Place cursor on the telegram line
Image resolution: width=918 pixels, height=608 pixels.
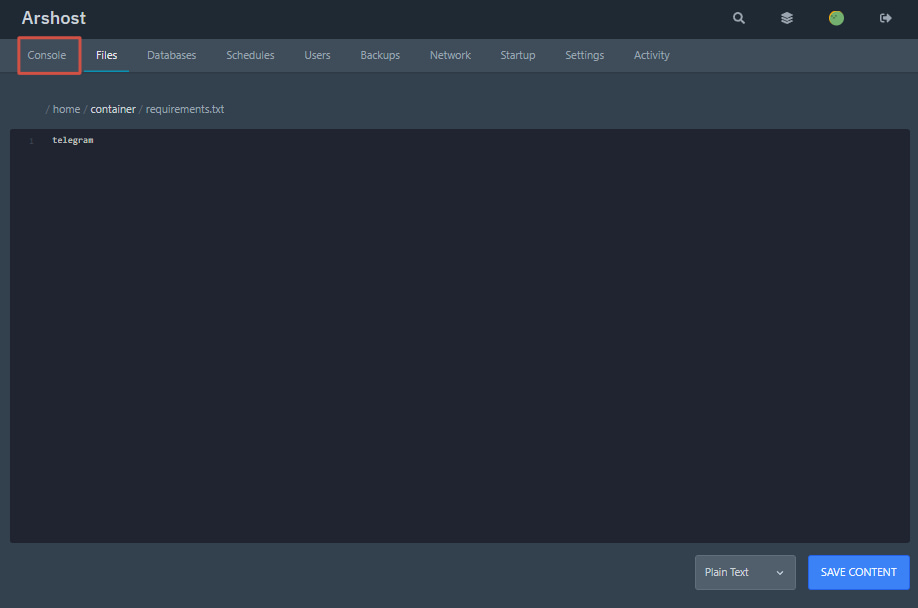73,140
